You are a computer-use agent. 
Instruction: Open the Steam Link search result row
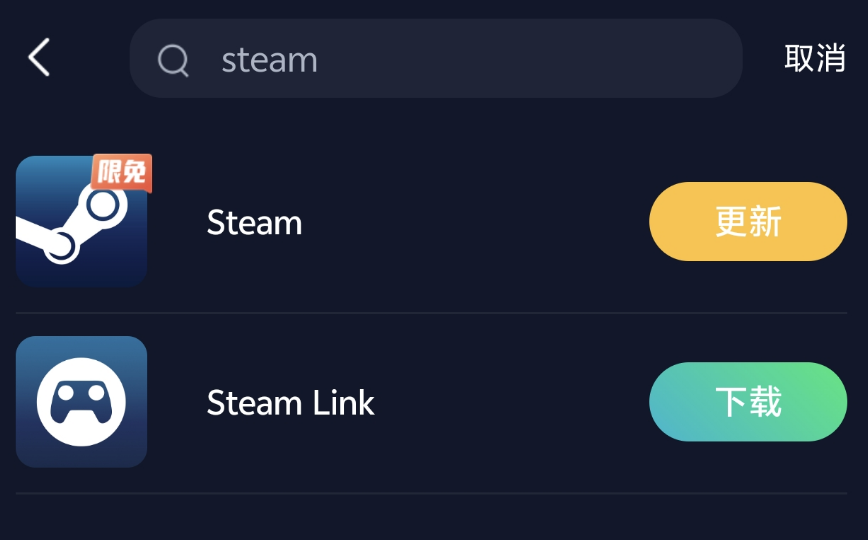pos(431,403)
